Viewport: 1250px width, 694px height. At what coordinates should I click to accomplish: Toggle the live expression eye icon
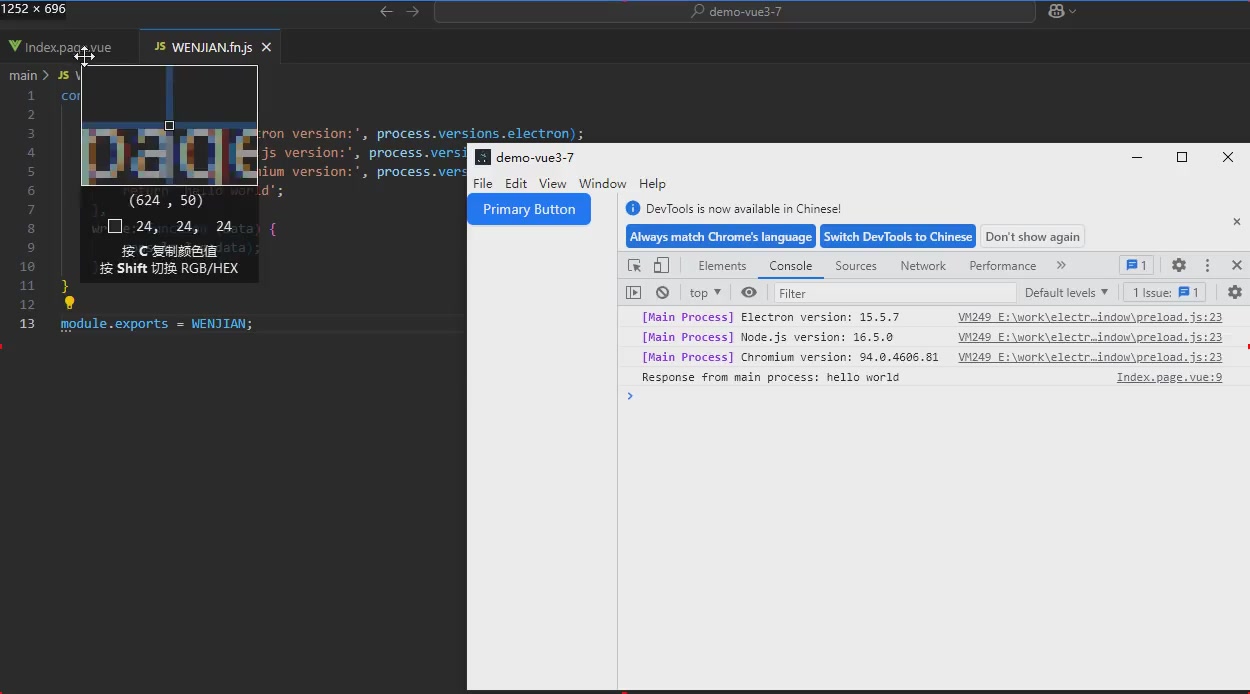click(x=749, y=293)
